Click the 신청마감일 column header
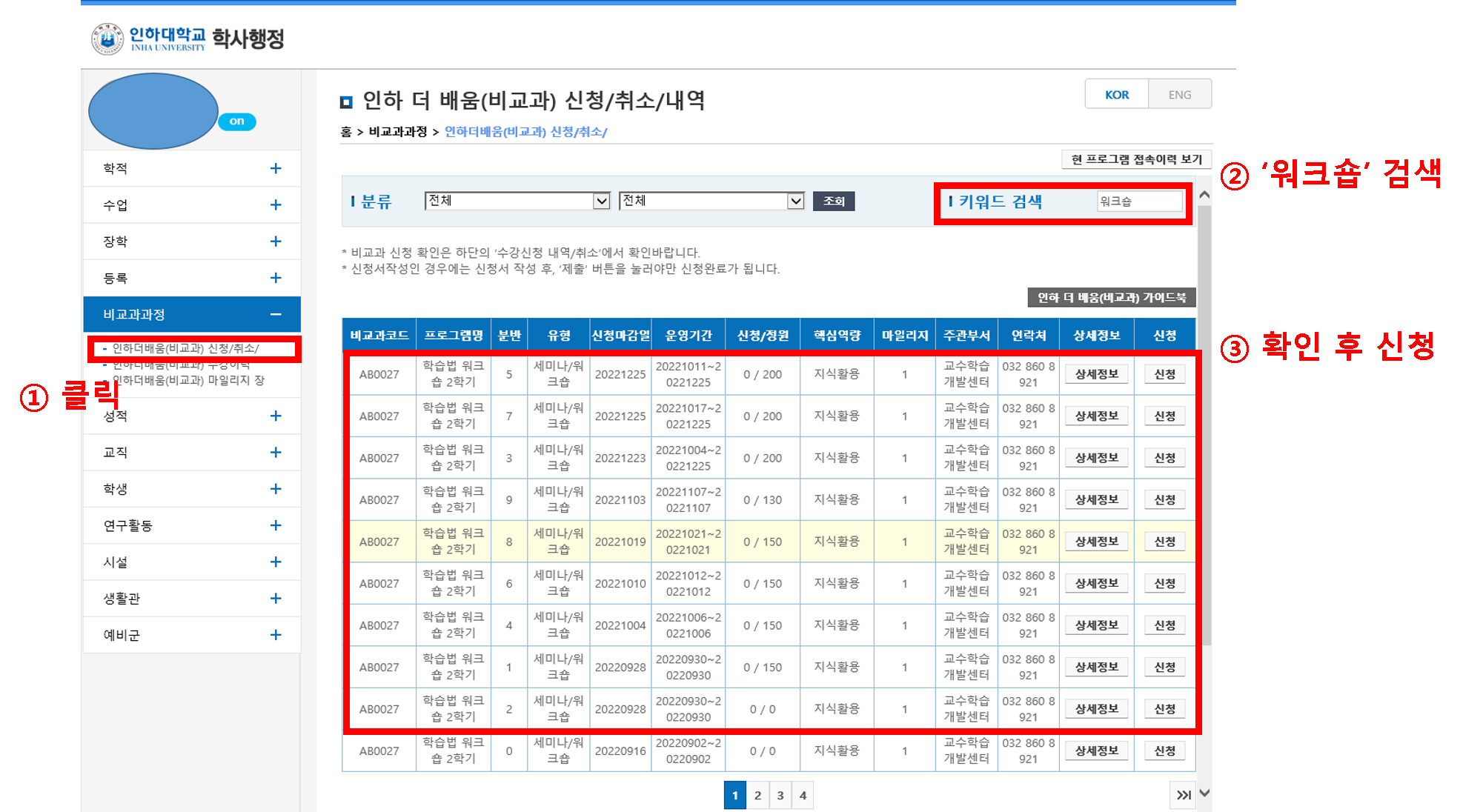This screenshot has height=812, width=1463. pyautogui.click(x=620, y=336)
